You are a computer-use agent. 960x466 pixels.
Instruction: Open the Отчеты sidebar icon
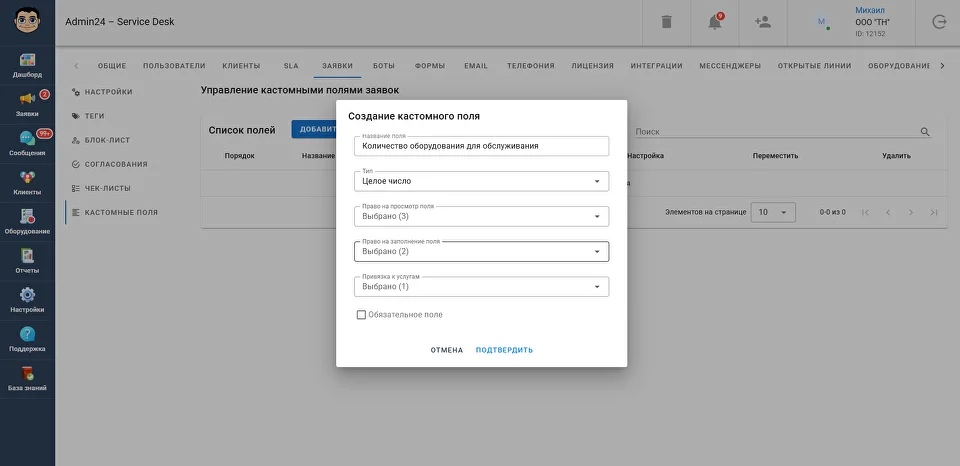[28, 258]
